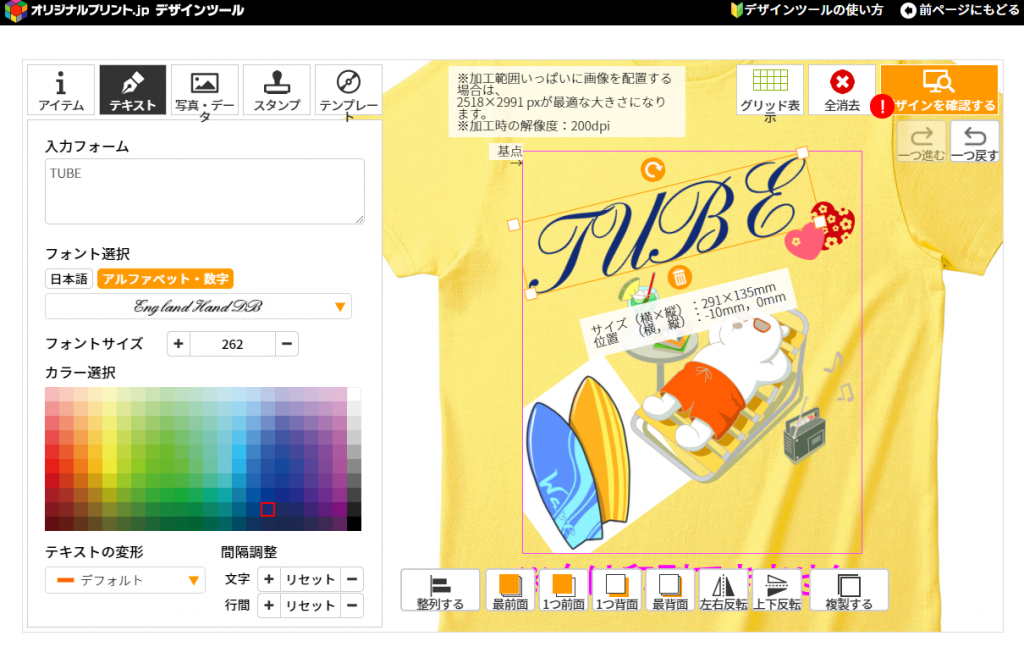Screen dimensions: 1024x647
Task: Click 整列する align button
Action: (x=440, y=590)
